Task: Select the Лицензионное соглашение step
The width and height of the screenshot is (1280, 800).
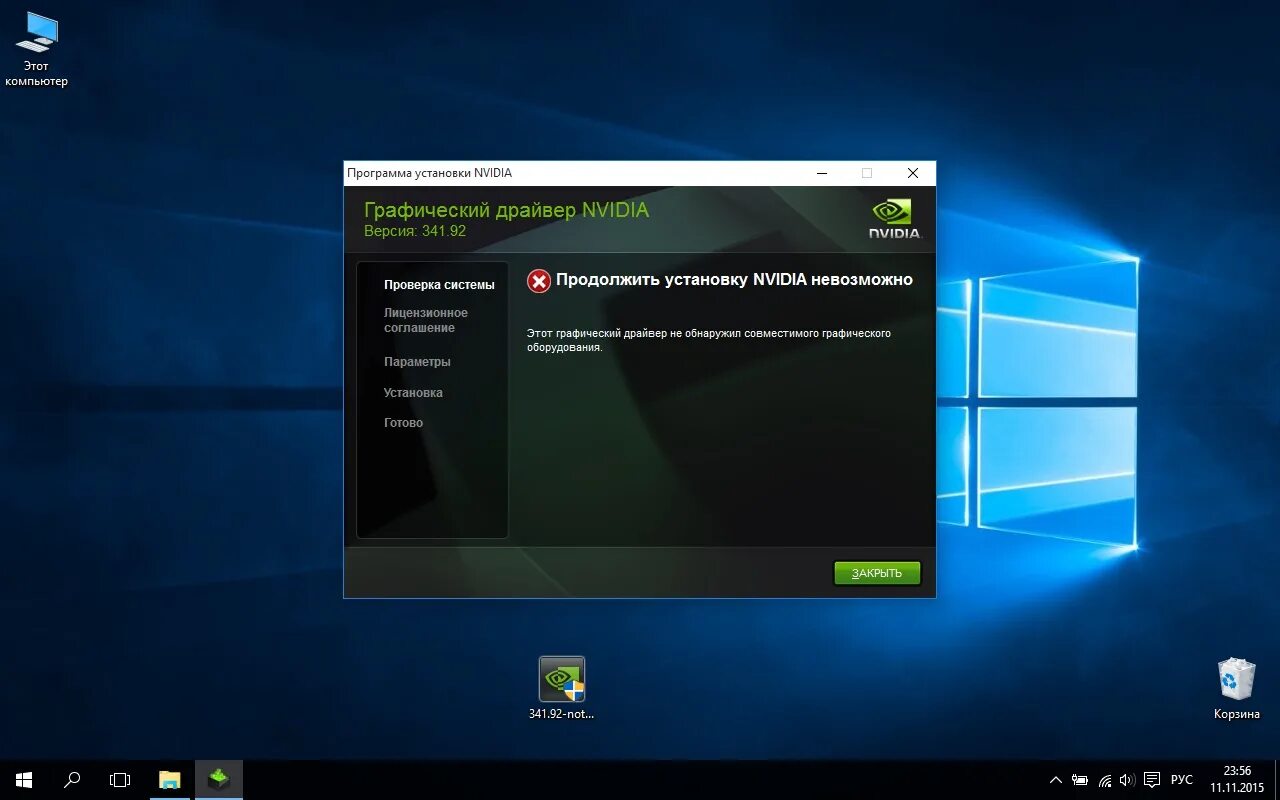Action: click(x=426, y=320)
